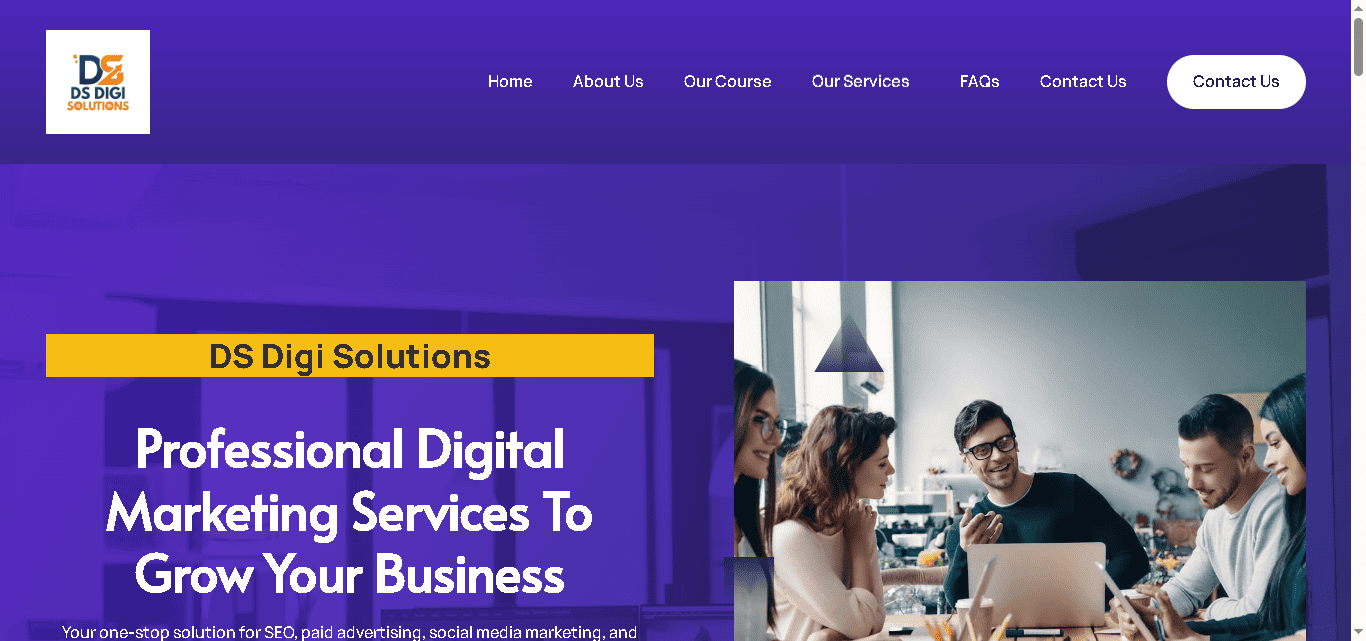This screenshot has height=641, width=1366.
Task: Click the vertical scrollbar thumb
Action: coord(1358,46)
